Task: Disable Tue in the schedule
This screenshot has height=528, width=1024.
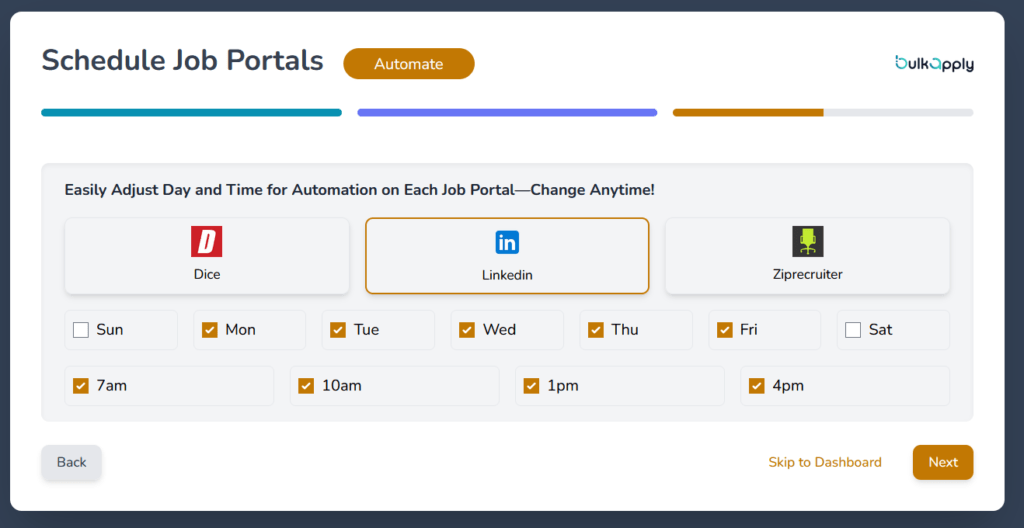Action: coord(338,330)
